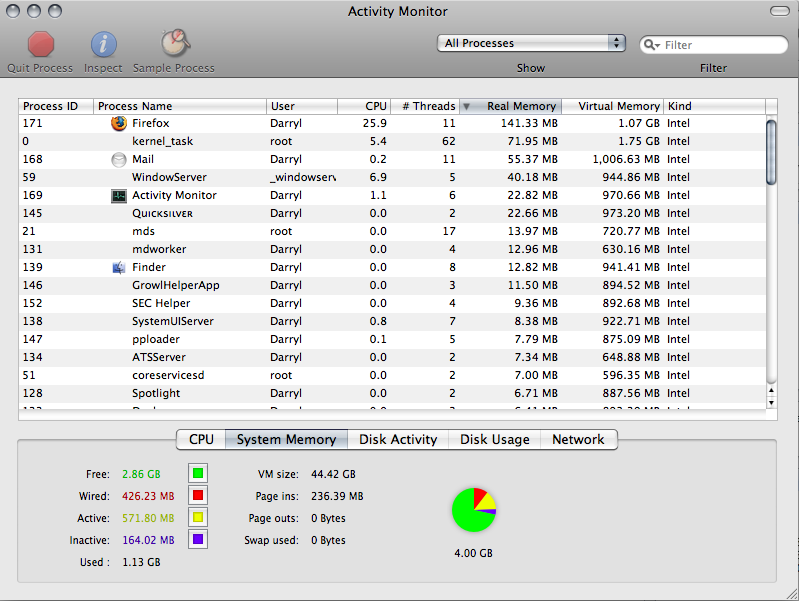Click the 1.13 GB Used value
This screenshot has height=601, width=799.
141,562
